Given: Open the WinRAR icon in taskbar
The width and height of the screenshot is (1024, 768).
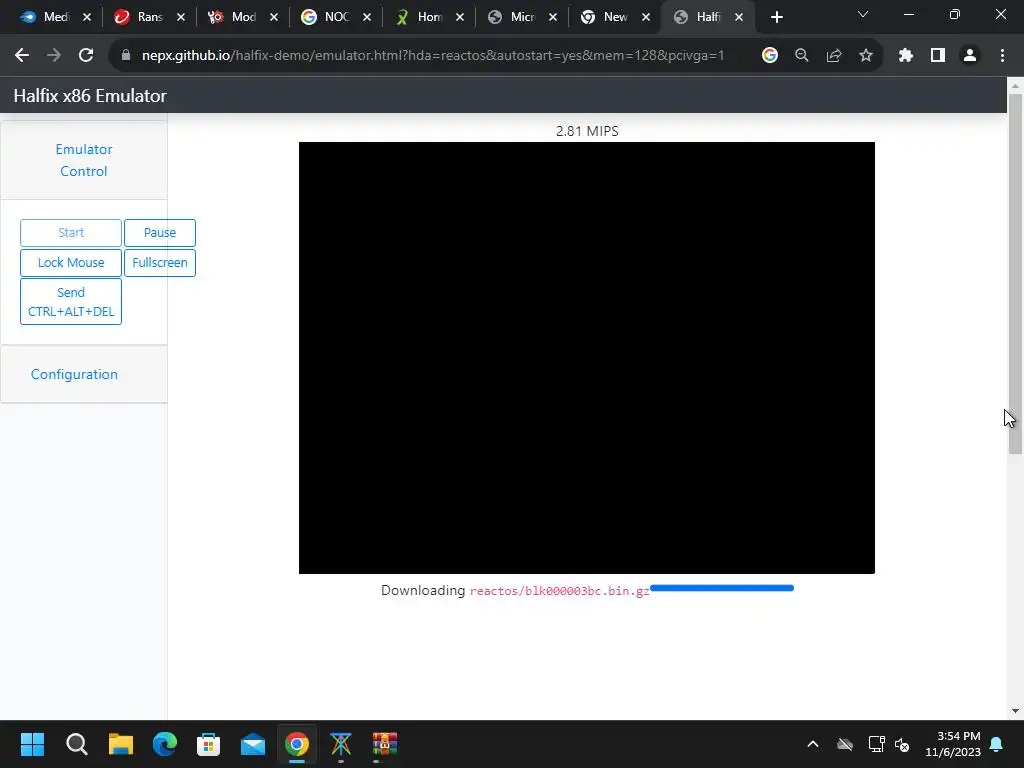Looking at the screenshot, I should pyautogui.click(x=385, y=744).
